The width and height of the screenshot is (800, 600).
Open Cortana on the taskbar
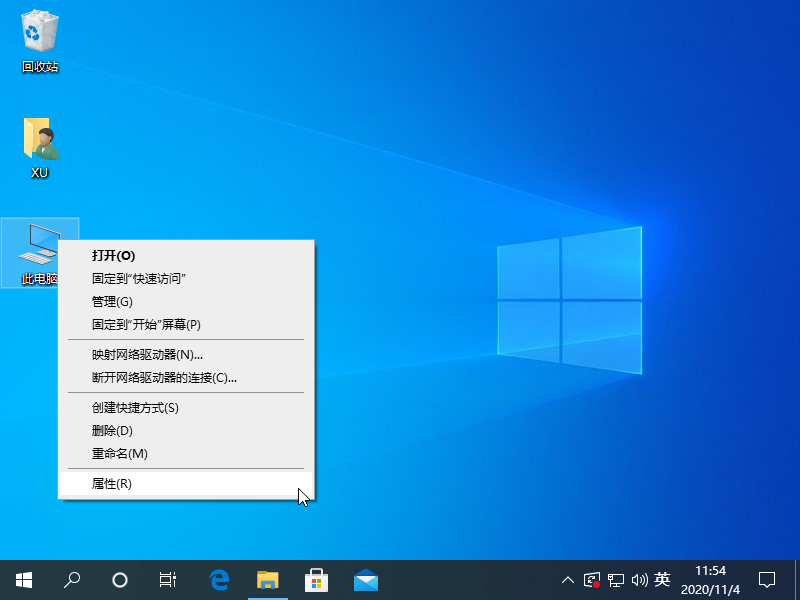(119, 580)
